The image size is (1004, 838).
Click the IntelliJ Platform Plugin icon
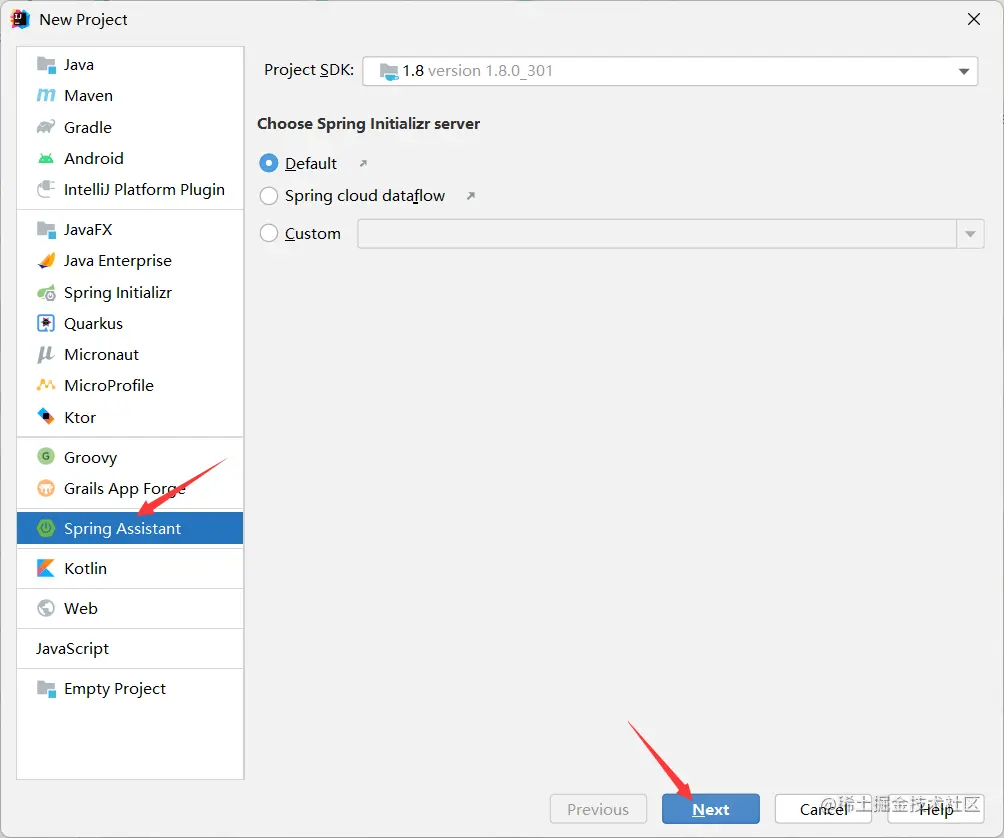(46, 189)
